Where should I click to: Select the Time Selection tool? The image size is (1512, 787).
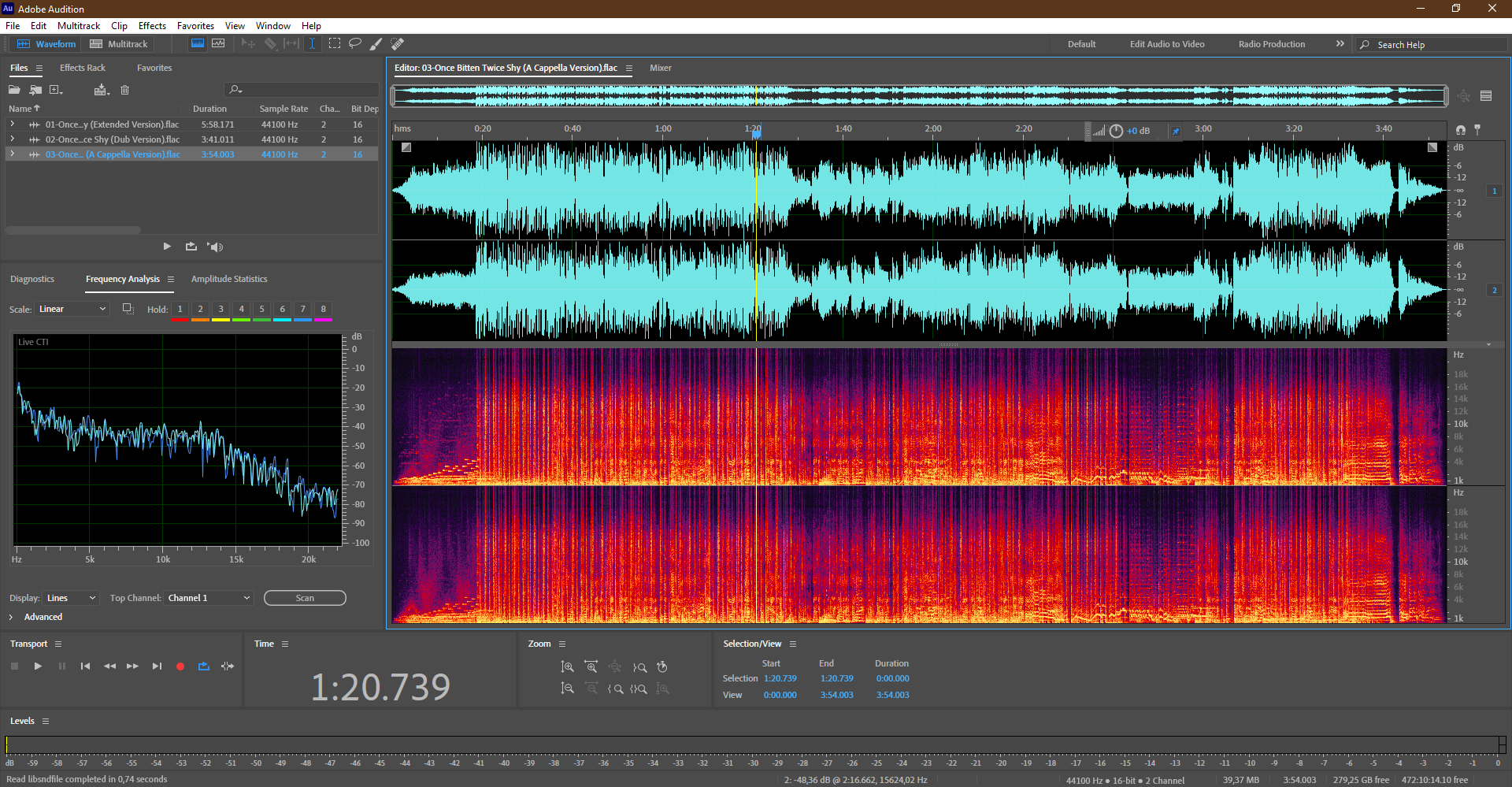[x=312, y=43]
